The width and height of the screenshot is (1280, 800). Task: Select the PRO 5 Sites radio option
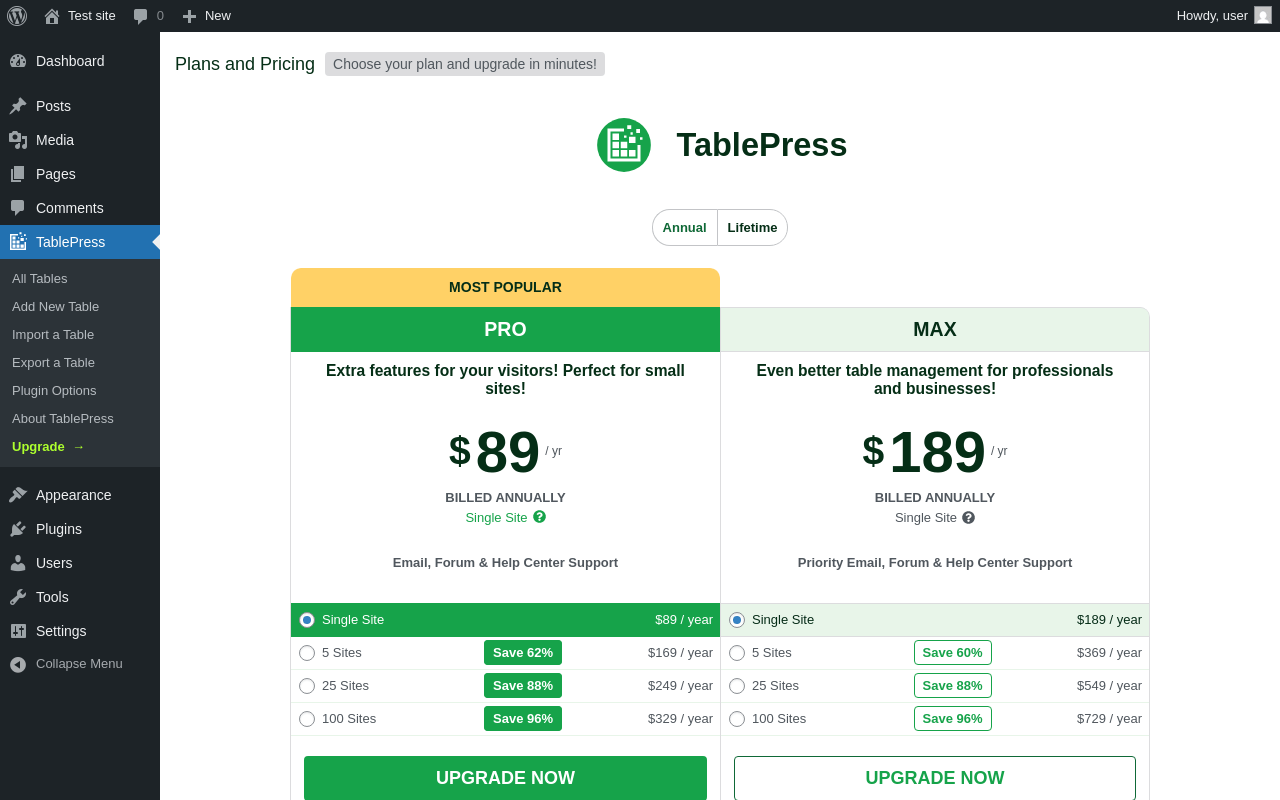[307, 653]
